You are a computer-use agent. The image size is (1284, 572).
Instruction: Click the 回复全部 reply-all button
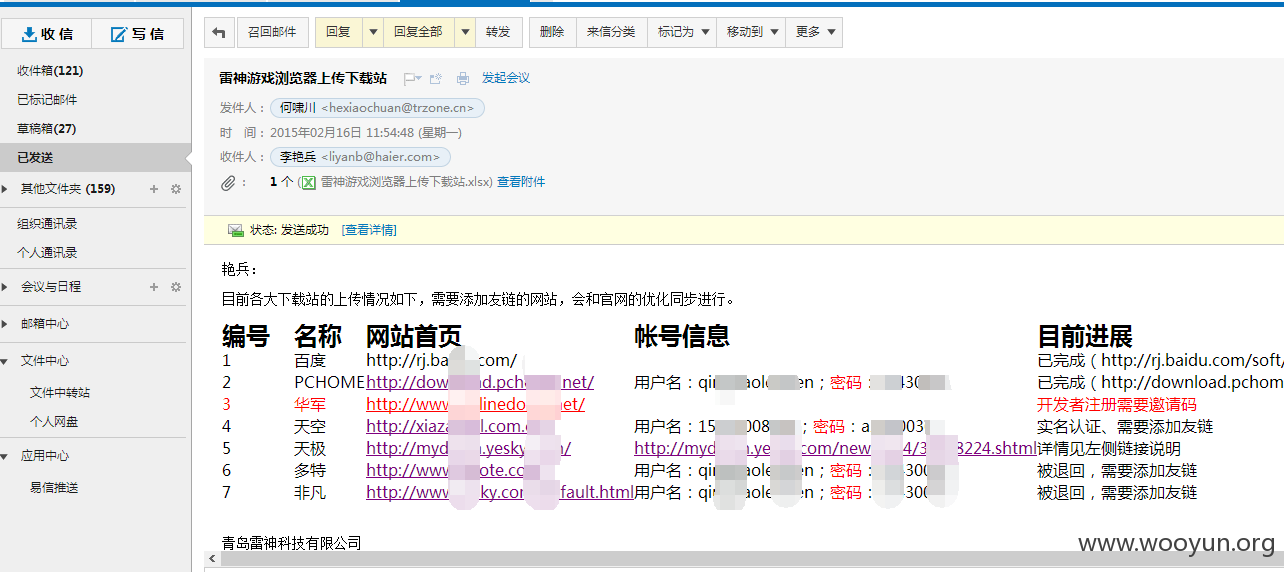[418, 32]
